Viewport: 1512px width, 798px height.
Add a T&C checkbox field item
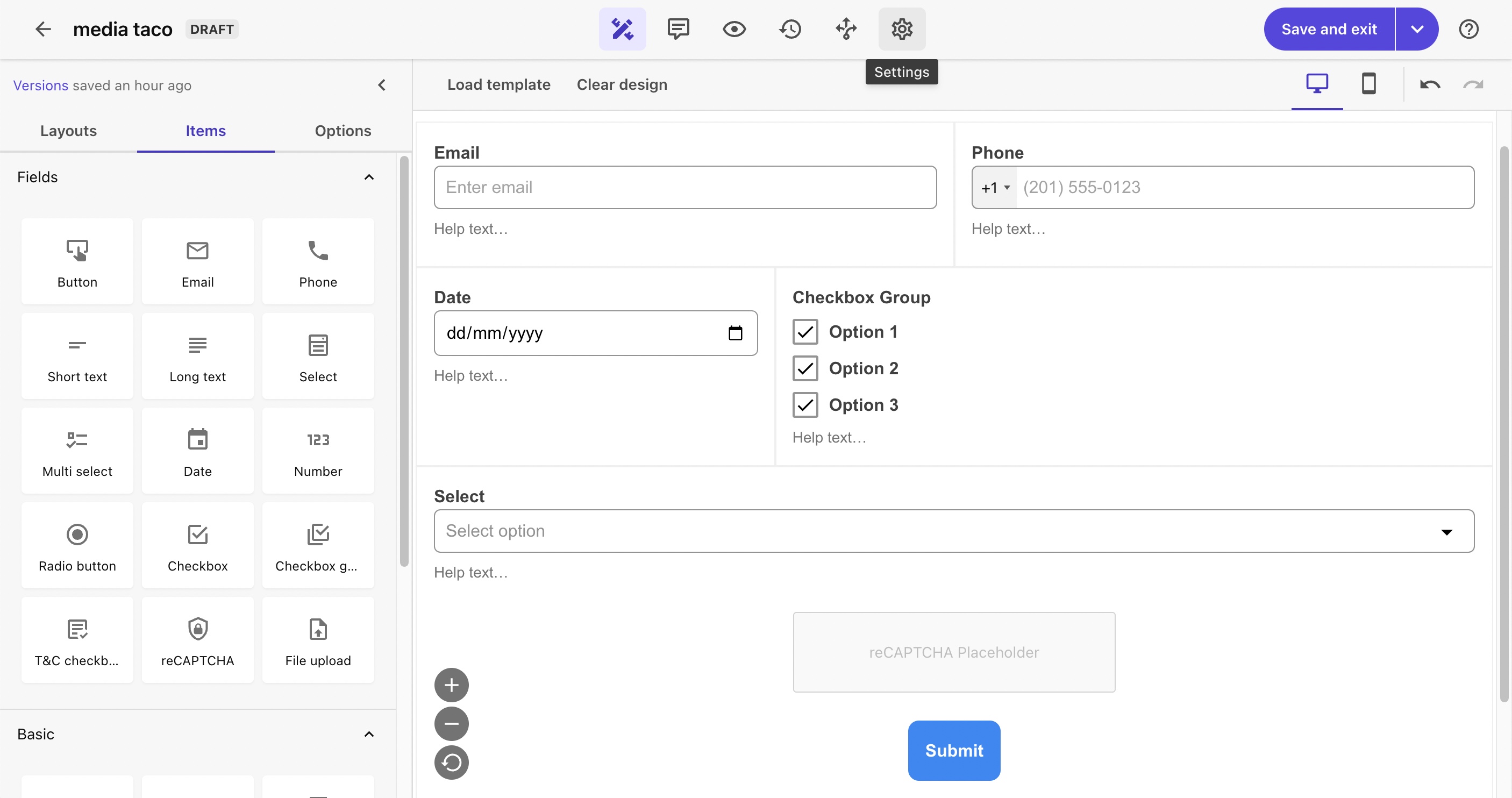[x=77, y=640]
